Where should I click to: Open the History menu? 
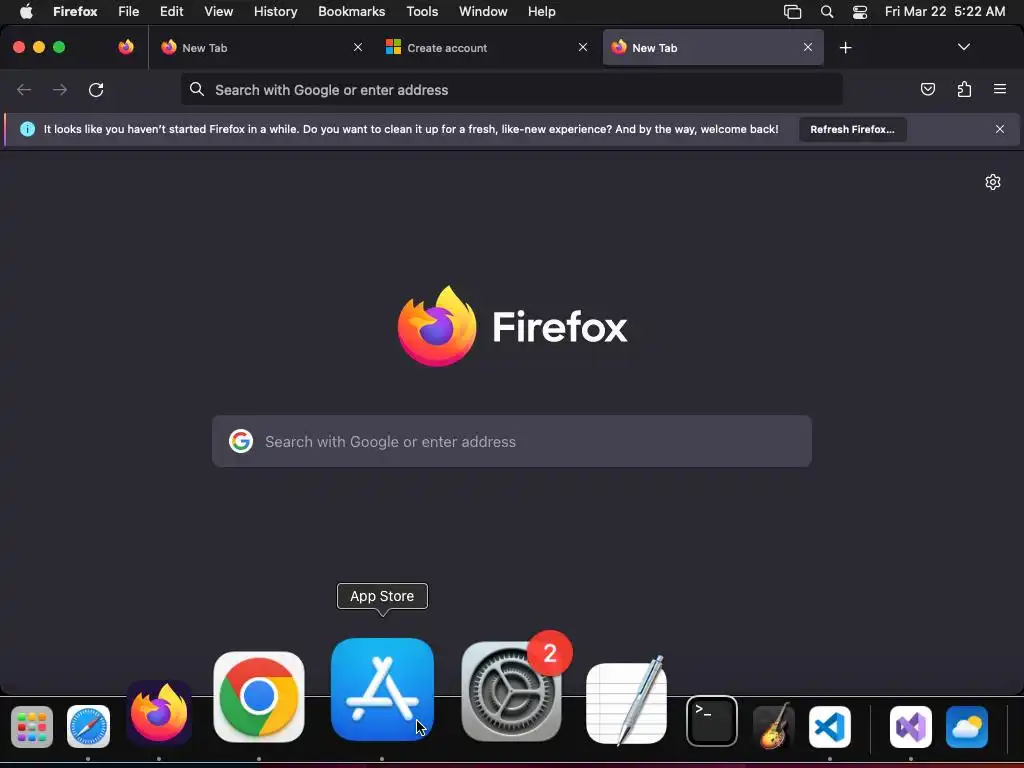click(276, 12)
